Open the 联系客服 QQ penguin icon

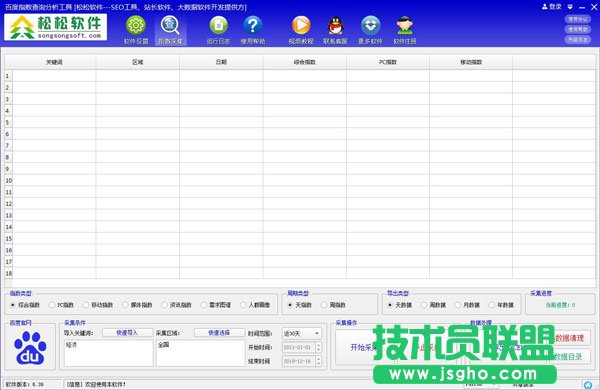coord(336,26)
